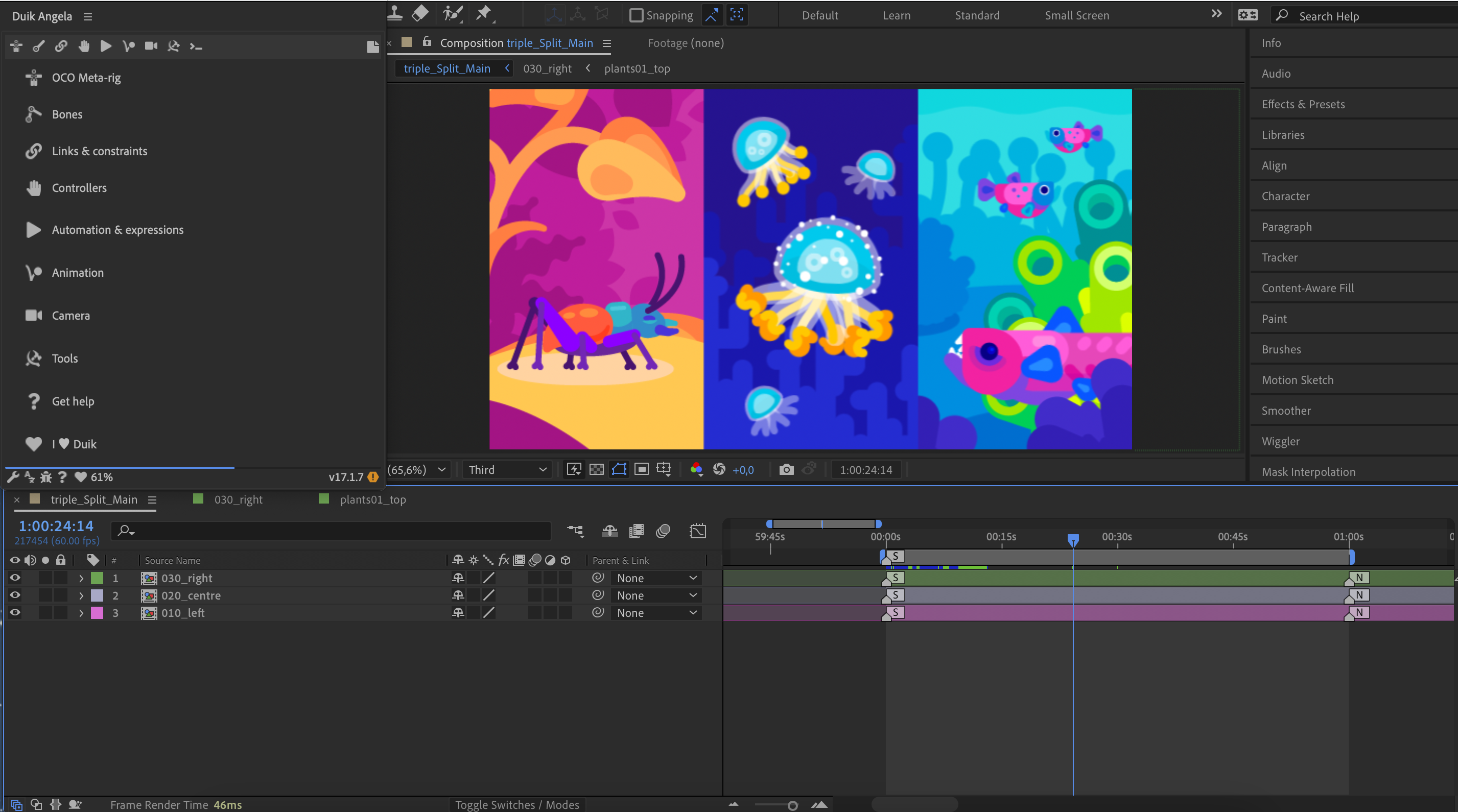Select the Clone Stamp tool

click(395, 14)
